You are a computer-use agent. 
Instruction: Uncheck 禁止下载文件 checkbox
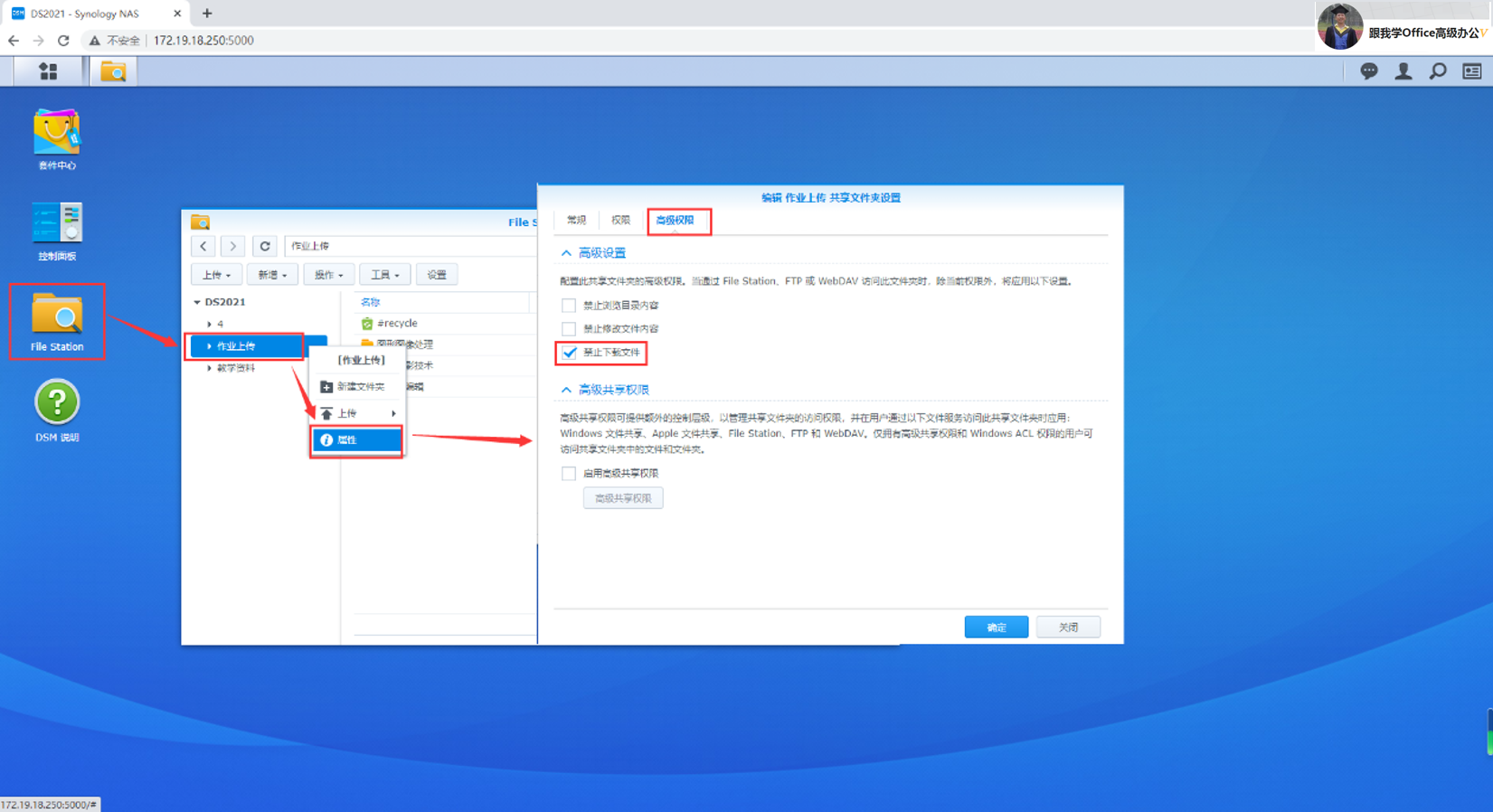click(569, 353)
